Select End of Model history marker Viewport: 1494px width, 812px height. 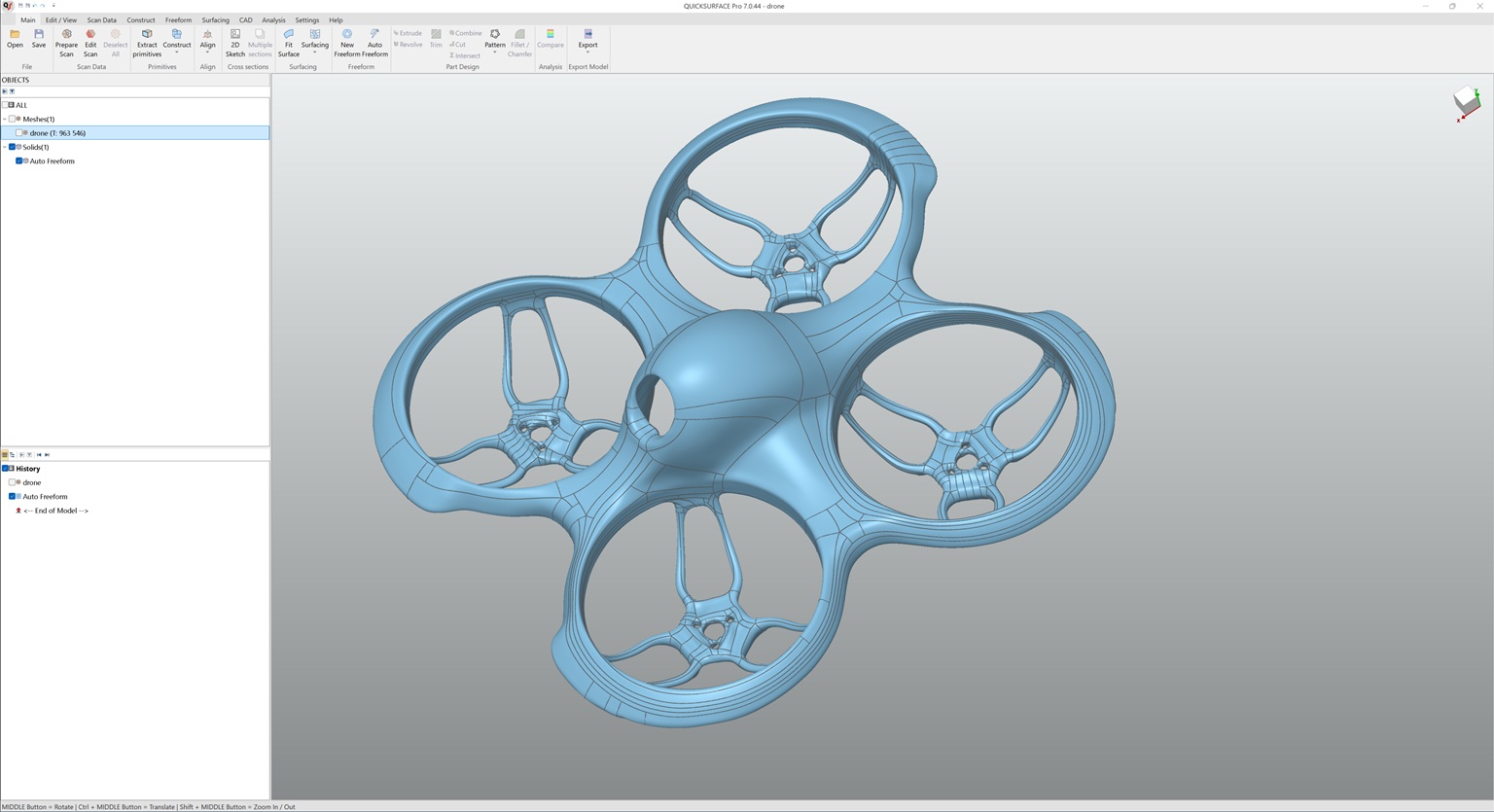coord(55,511)
